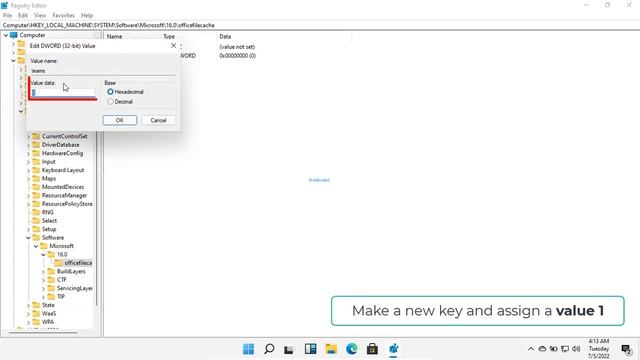
Task: Click the Value name text field
Action: coord(103,71)
